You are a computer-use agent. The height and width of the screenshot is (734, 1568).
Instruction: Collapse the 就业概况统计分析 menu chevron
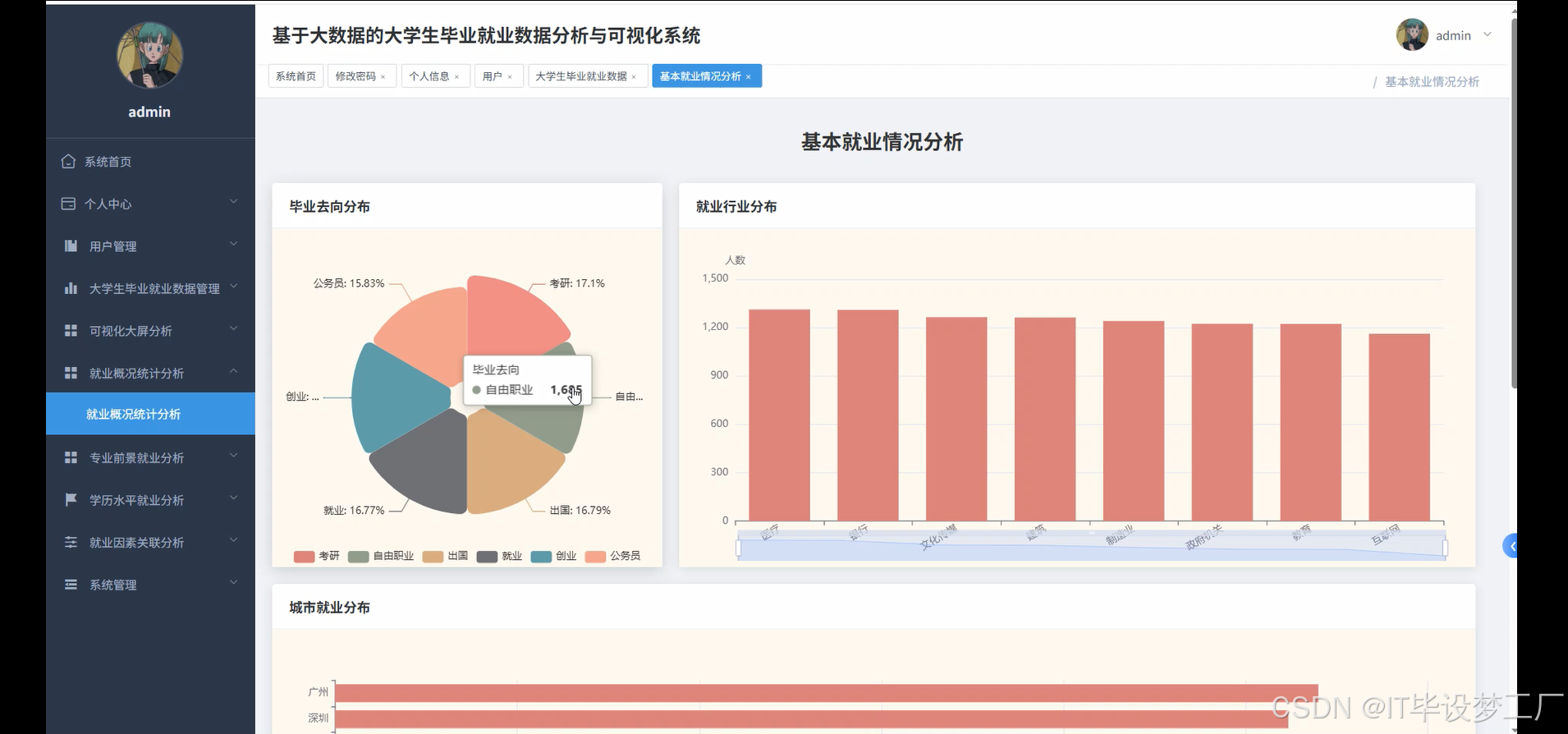click(234, 371)
